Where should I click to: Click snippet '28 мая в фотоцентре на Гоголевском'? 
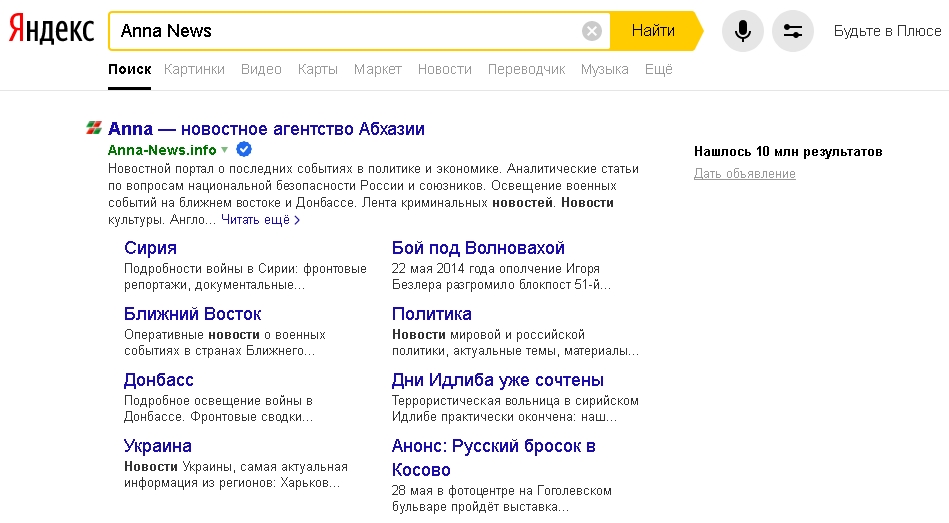[502, 498]
